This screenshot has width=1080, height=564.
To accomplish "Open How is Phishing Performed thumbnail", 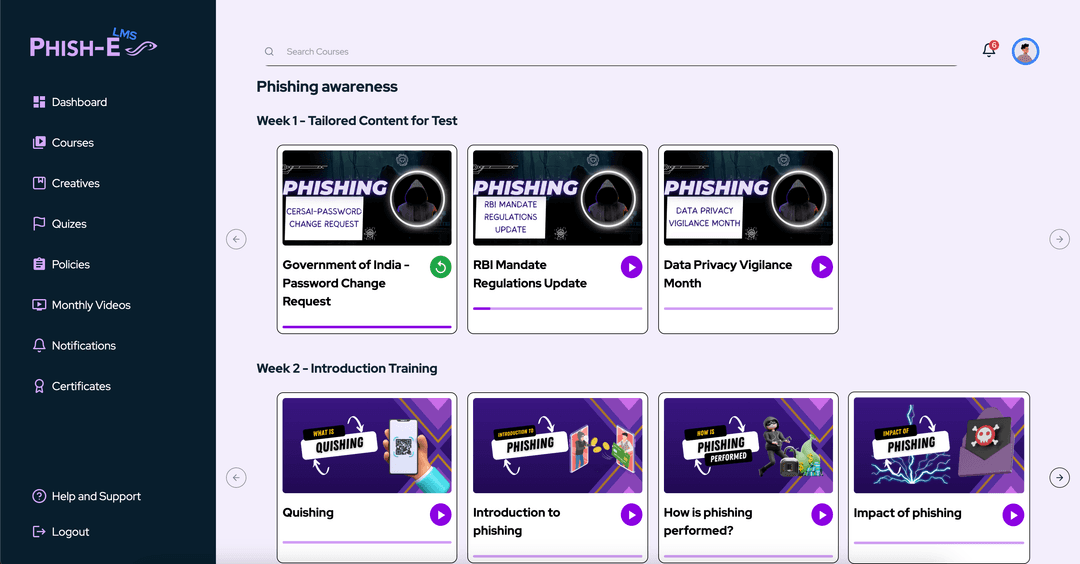I will coord(748,445).
